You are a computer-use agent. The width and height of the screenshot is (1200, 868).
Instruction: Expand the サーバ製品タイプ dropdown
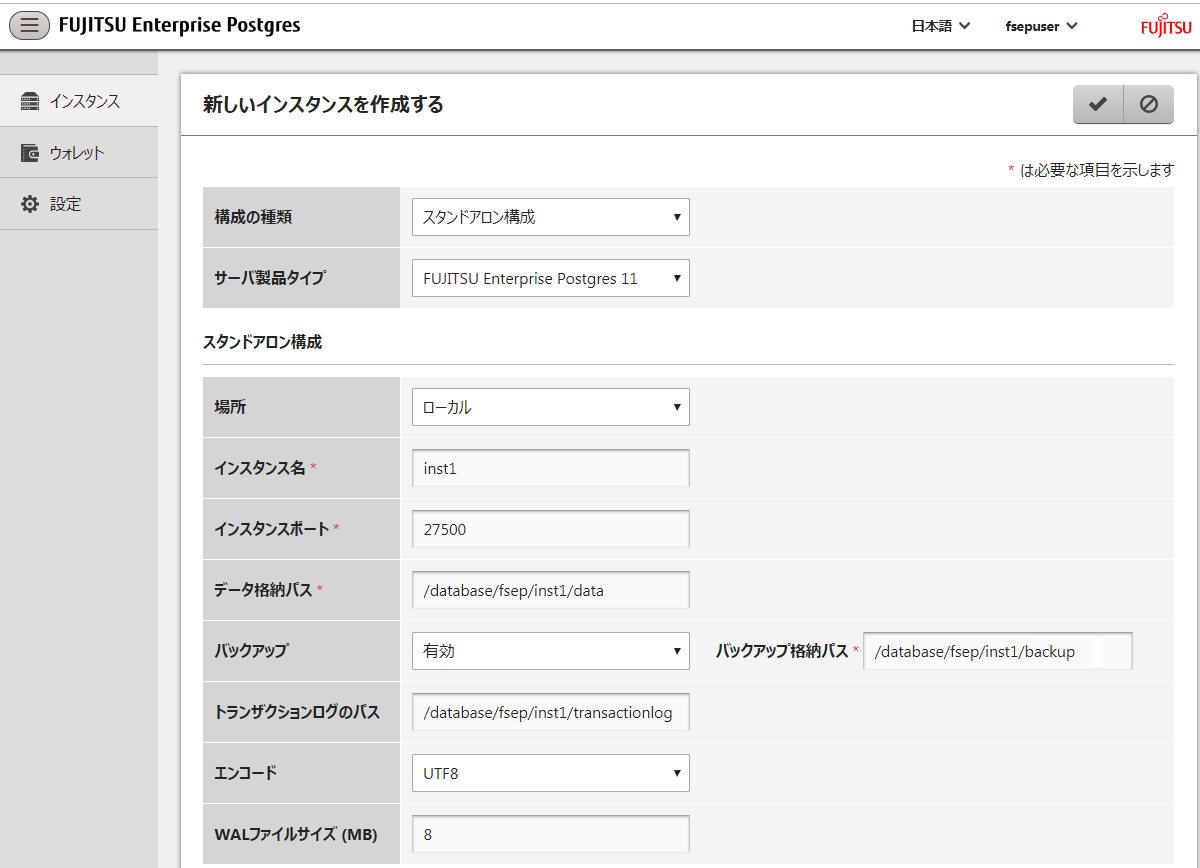[x=551, y=278]
